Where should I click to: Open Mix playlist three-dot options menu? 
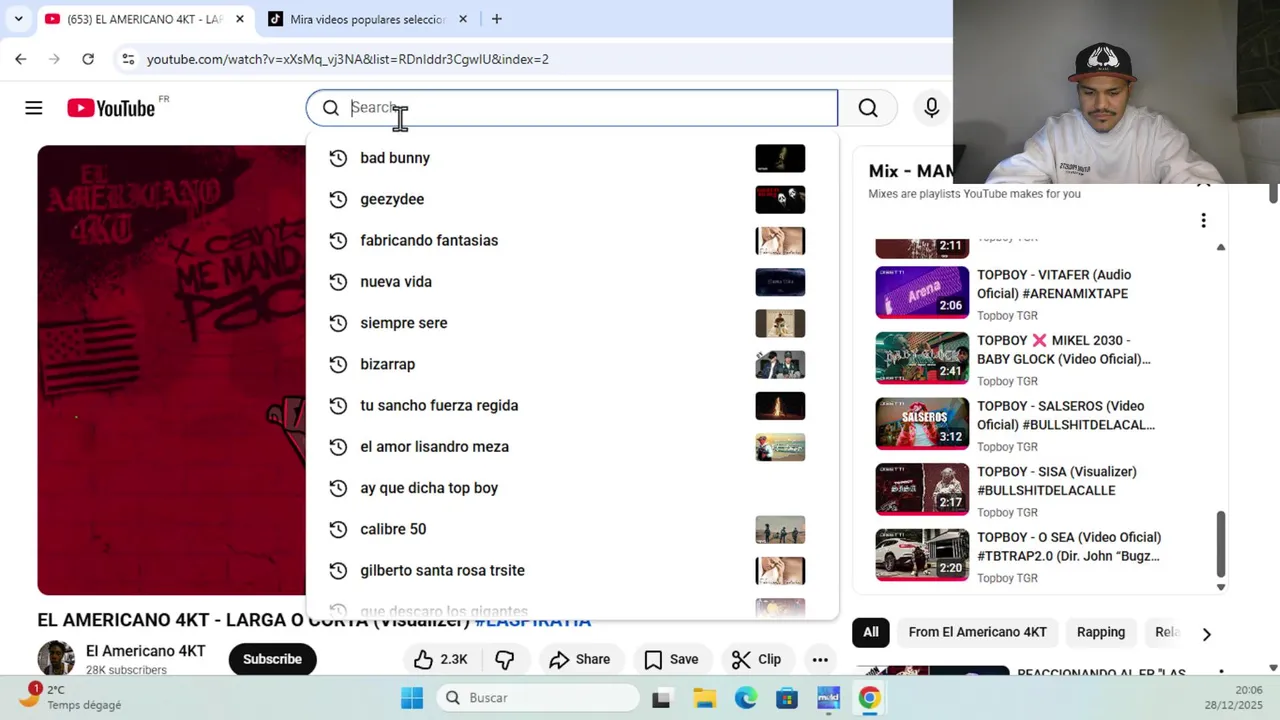(1203, 220)
